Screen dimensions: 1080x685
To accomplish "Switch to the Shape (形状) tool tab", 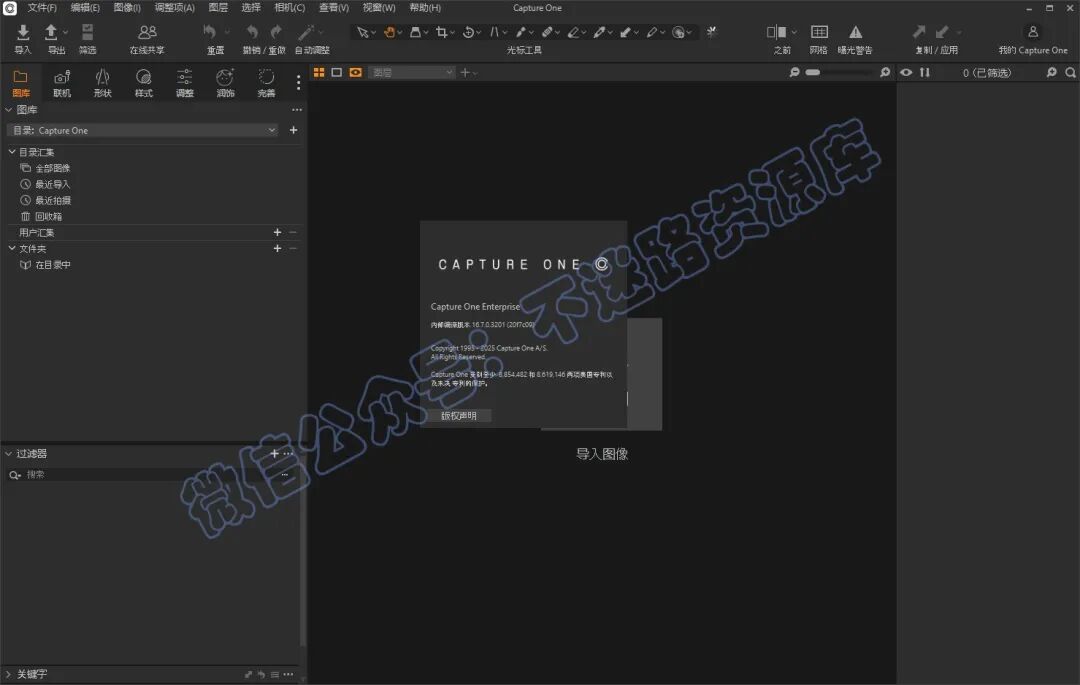I will click(x=103, y=83).
